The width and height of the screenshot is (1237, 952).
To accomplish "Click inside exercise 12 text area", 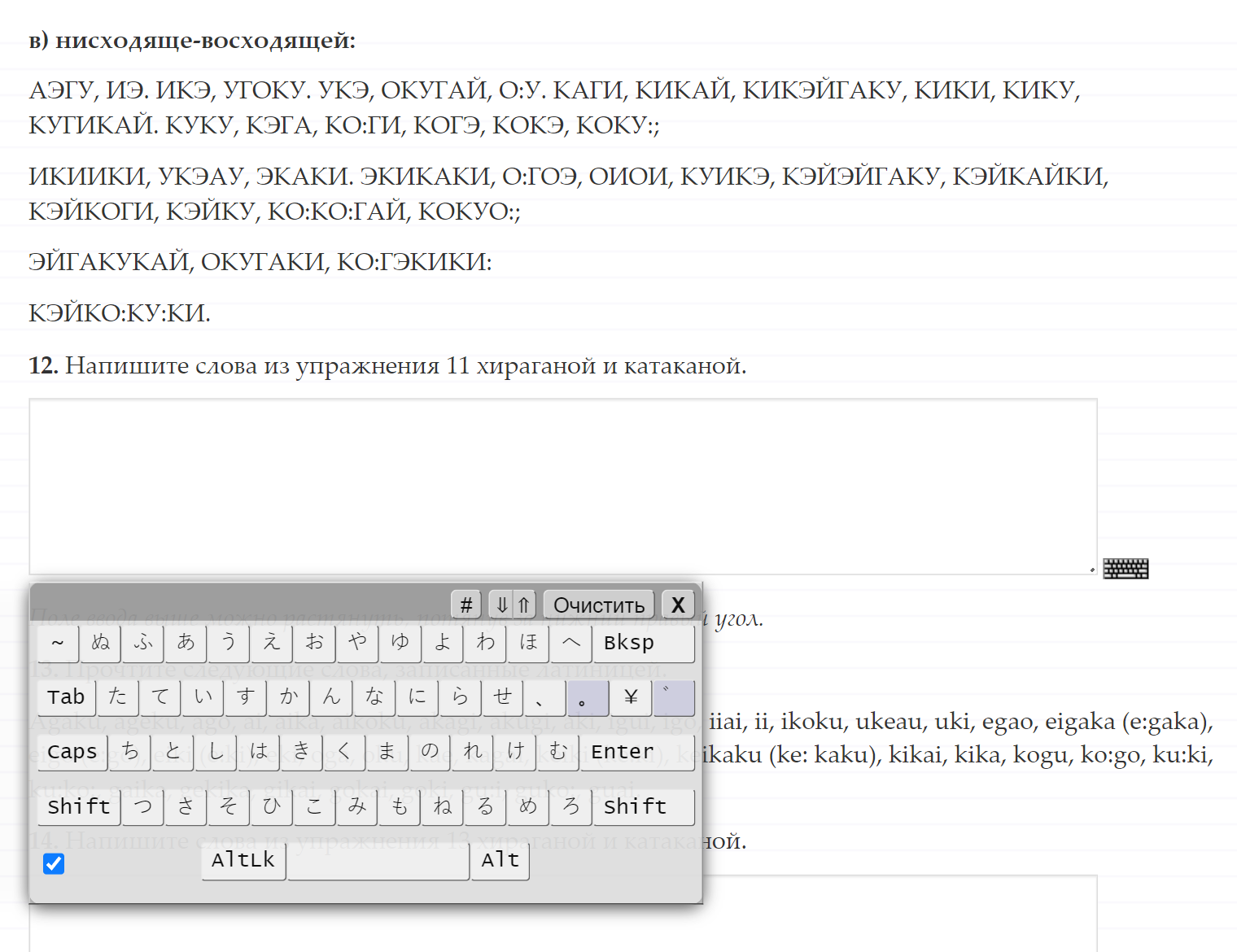I will (563, 487).
